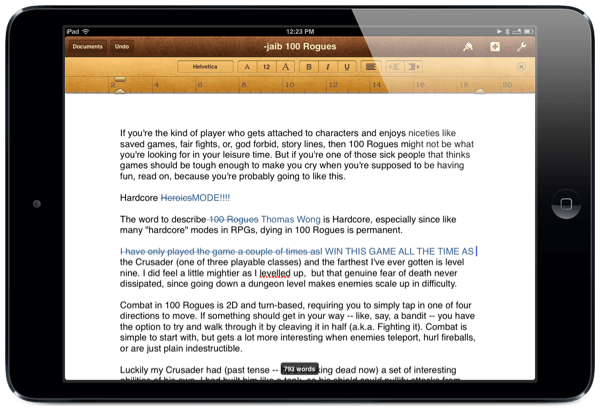Toggle bold formatting

pyautogui.click(x=309, y=67)
